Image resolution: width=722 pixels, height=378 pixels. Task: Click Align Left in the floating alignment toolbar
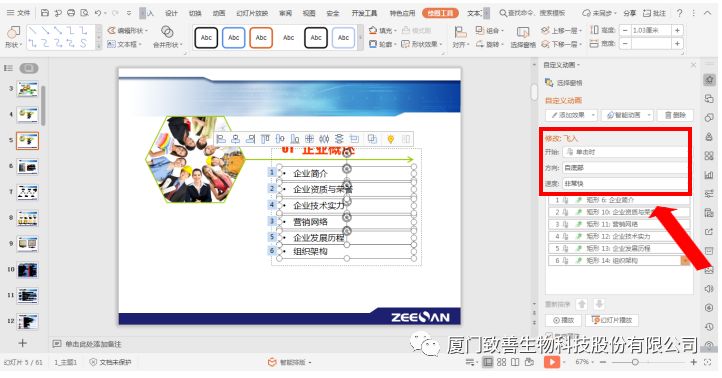[x=221, y=139]
